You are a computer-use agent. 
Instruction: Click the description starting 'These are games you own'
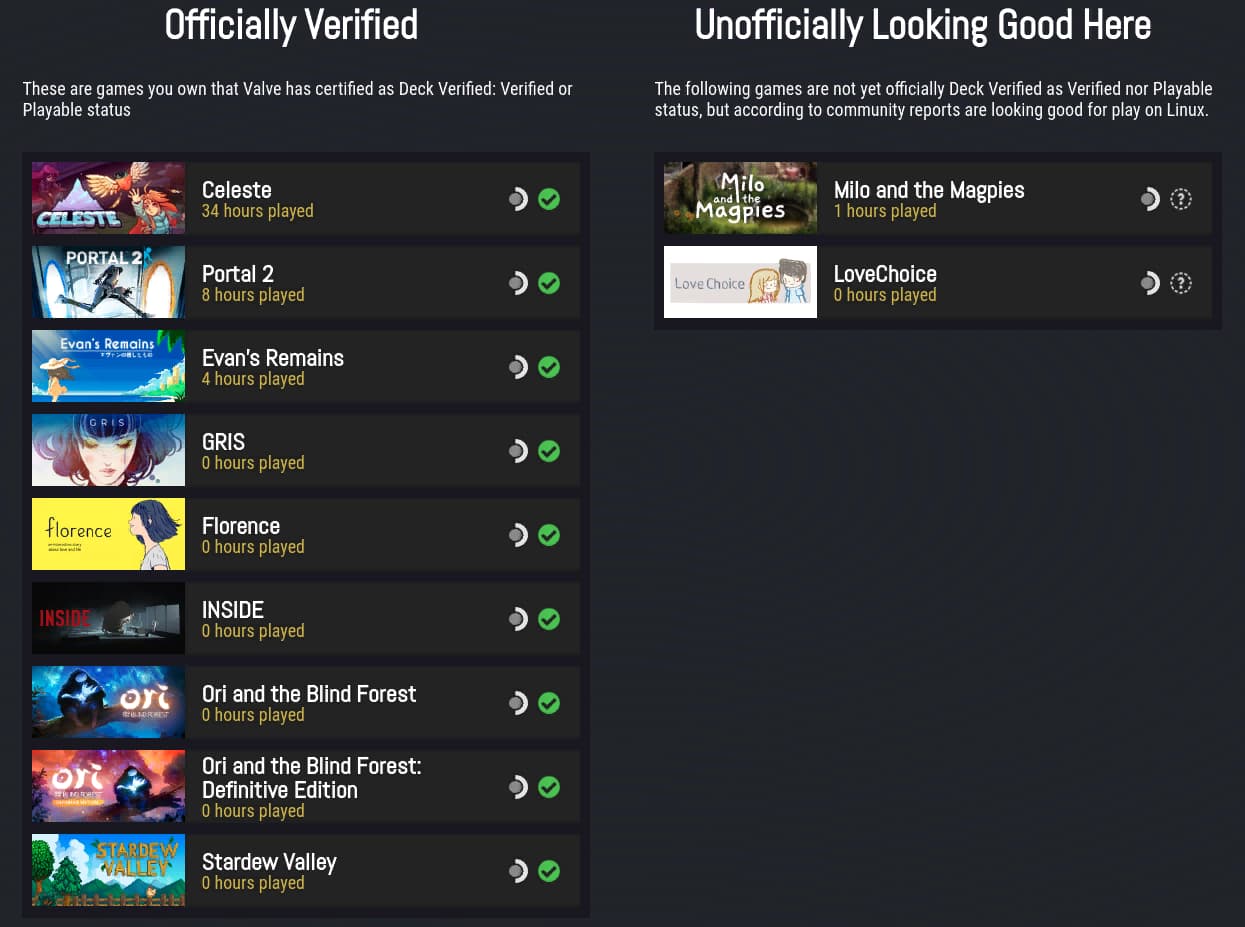point(298,99)
